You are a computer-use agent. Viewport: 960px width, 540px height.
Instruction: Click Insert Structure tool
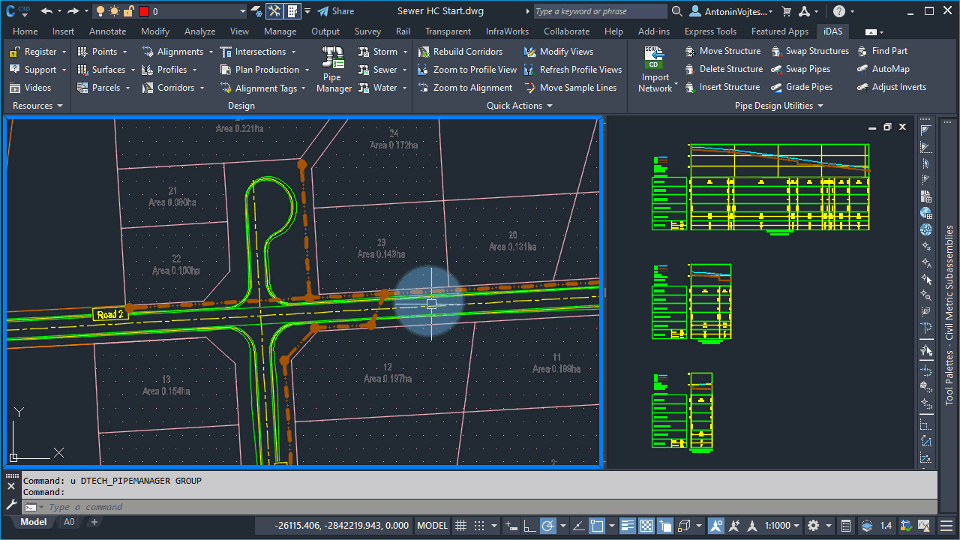click(x=722, y=87)
